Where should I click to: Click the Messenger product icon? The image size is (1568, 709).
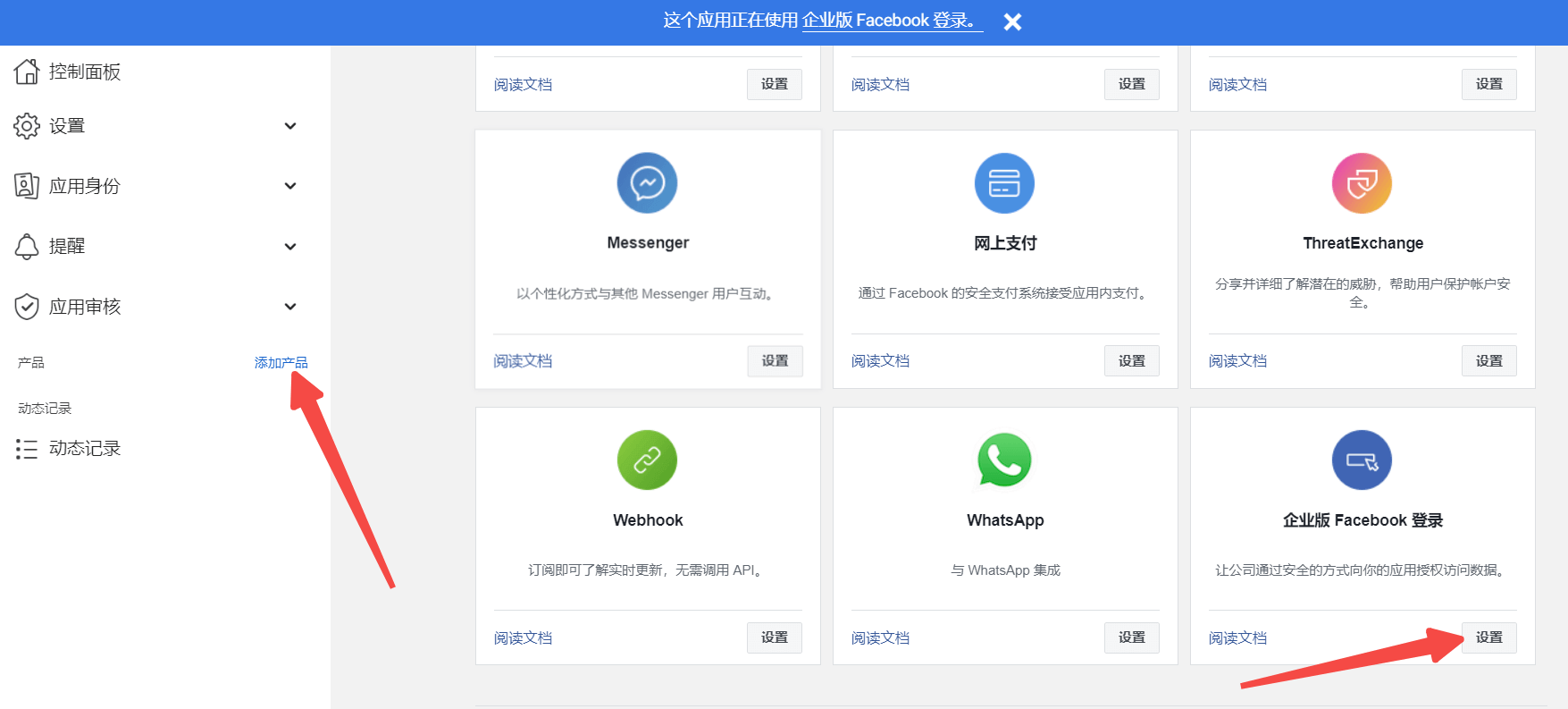647,183
